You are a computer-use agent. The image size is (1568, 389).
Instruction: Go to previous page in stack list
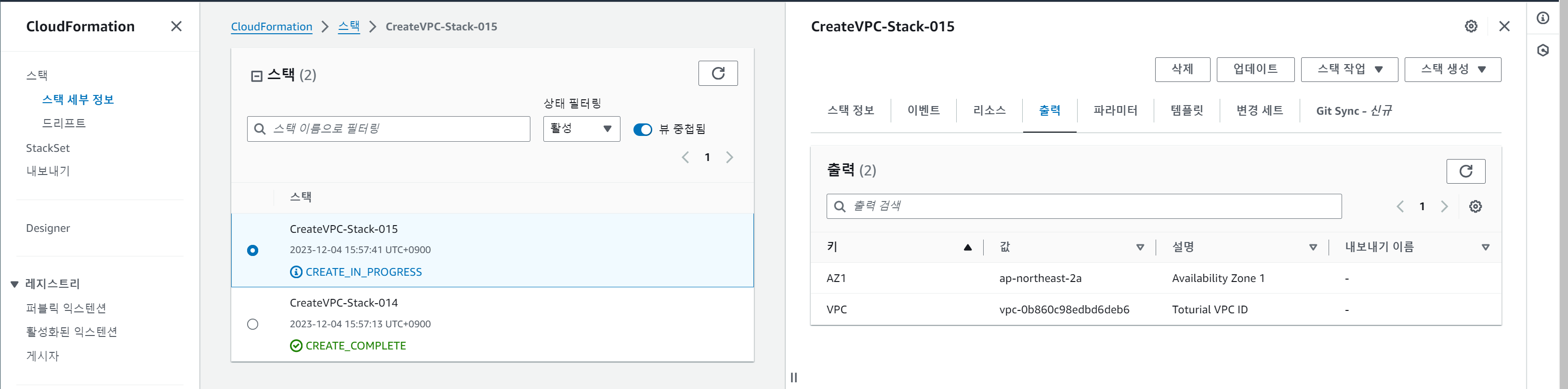[x=685, y=157]
